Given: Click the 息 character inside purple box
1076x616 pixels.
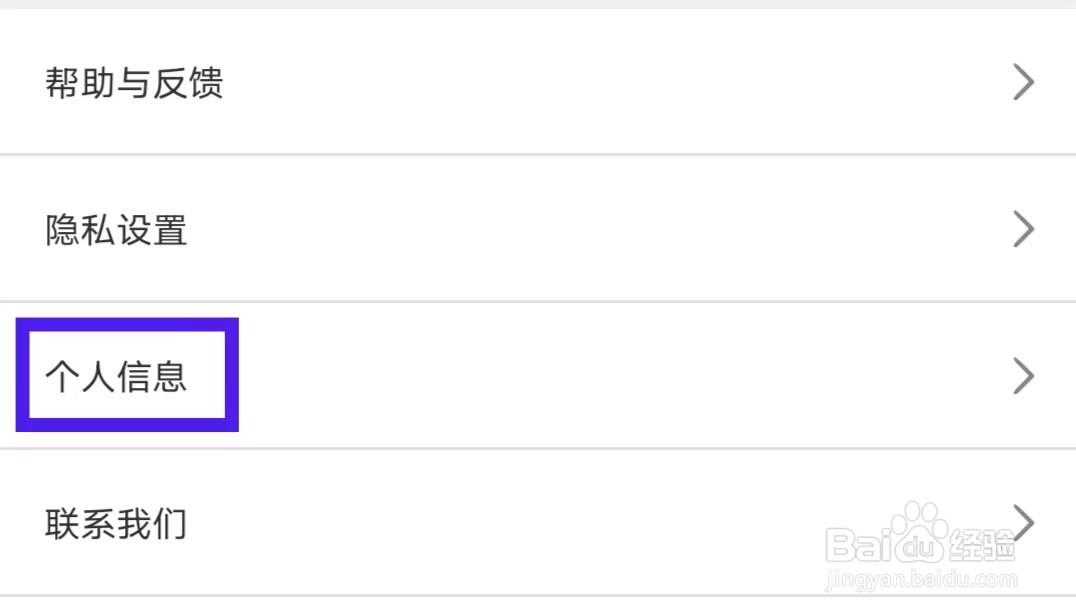Looking at the screenshot, I should (170, 377).
